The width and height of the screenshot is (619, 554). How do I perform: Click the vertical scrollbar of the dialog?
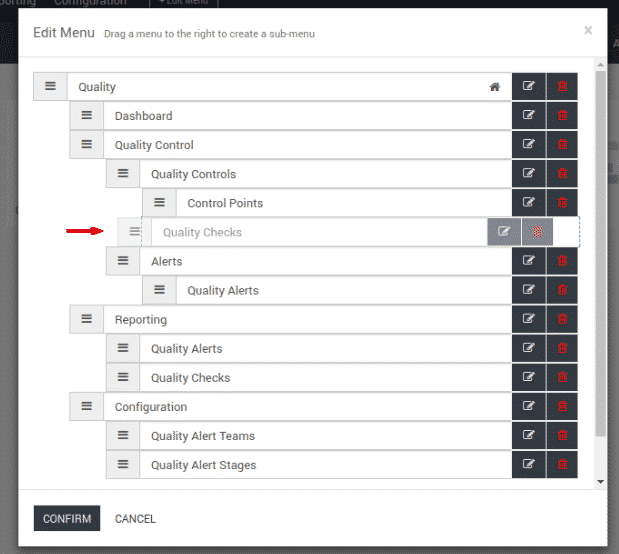(600, 250)
